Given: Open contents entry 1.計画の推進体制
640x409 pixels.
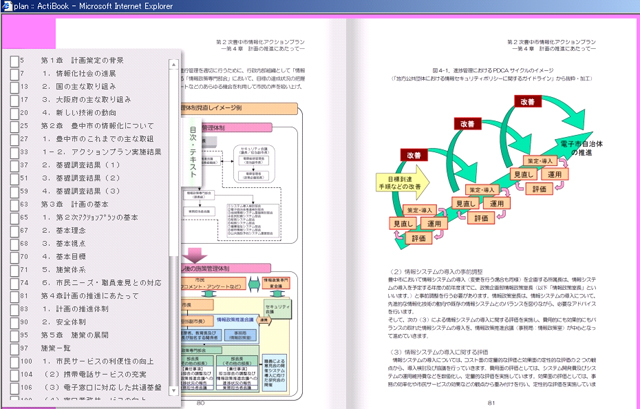Looking at the screenshot, I should (x=76, y=309).
